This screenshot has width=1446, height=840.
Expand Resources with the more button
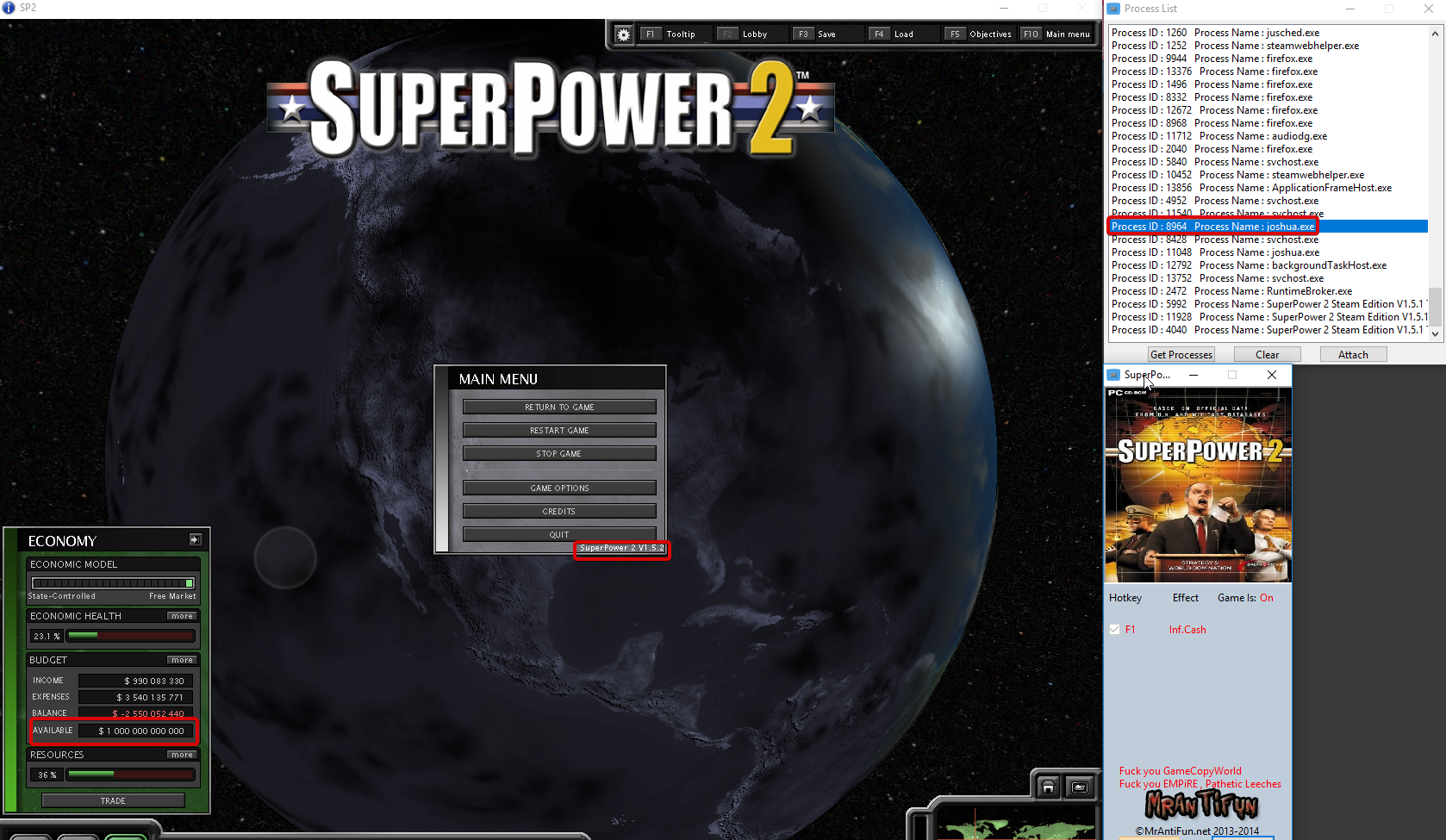(182, 755)
